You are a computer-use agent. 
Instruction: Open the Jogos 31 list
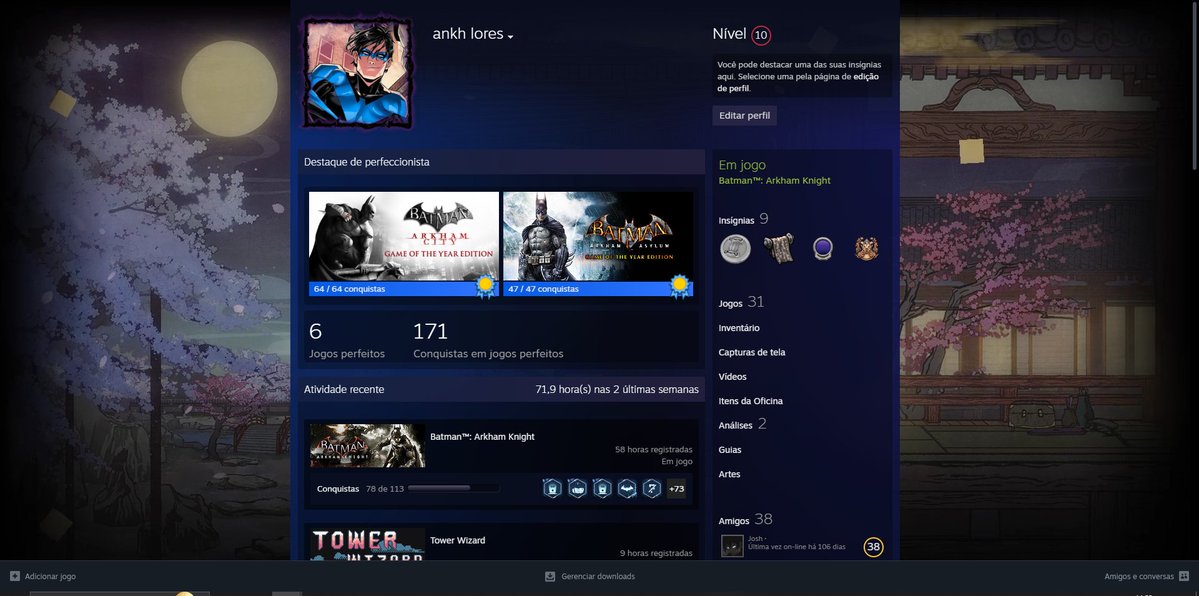tap(741, 302)
